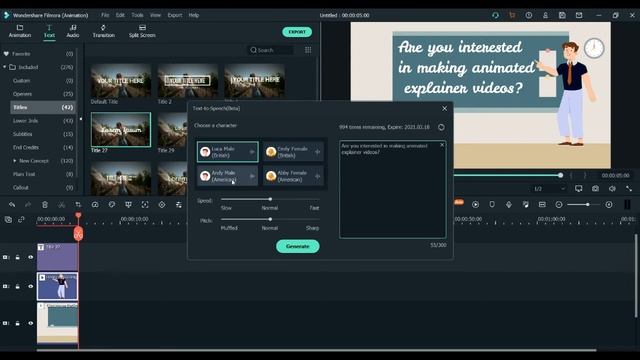This screenshot has width=640, height=360.
Task: Click the zoom out minus icon
Action: [x=559, y=204]
